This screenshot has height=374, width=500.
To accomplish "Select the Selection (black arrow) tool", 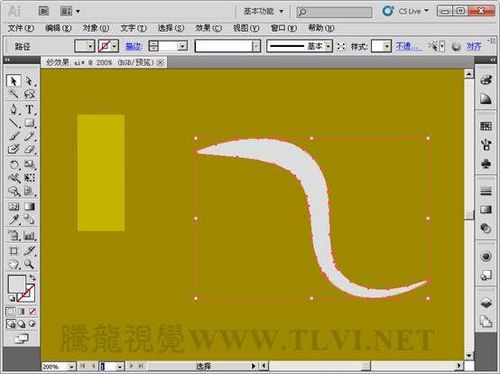I will coord(13,81).
